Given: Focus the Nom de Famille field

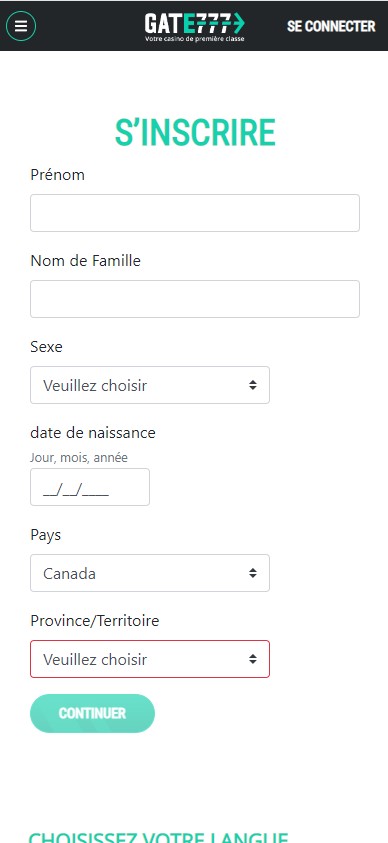Looking at the screenshot, I should [x=195, y=299].
